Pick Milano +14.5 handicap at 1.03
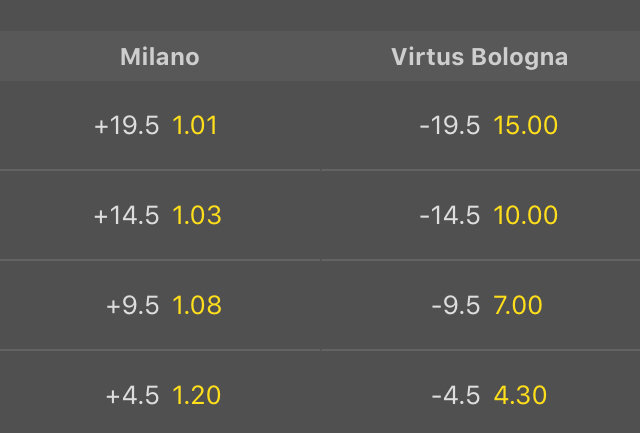This screenshot has width=640, height=433. [x=160, y=215]
